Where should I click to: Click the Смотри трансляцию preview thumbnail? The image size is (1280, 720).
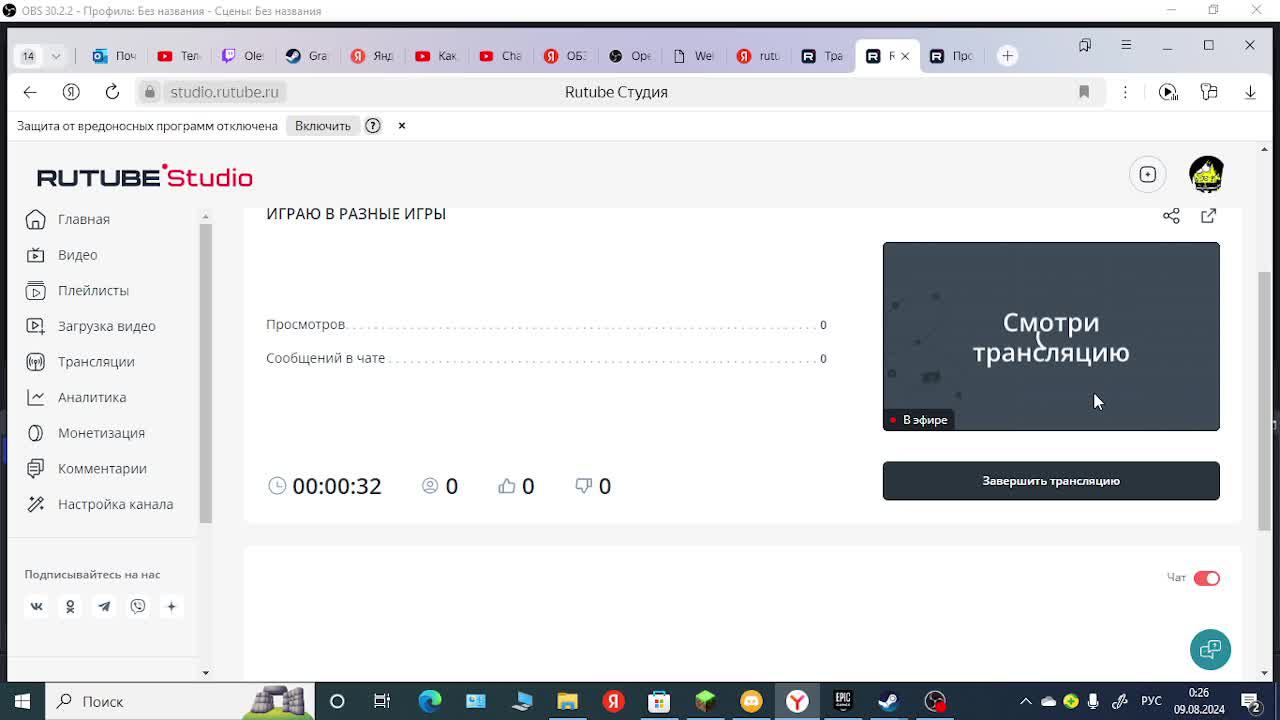coord(1051,336)
